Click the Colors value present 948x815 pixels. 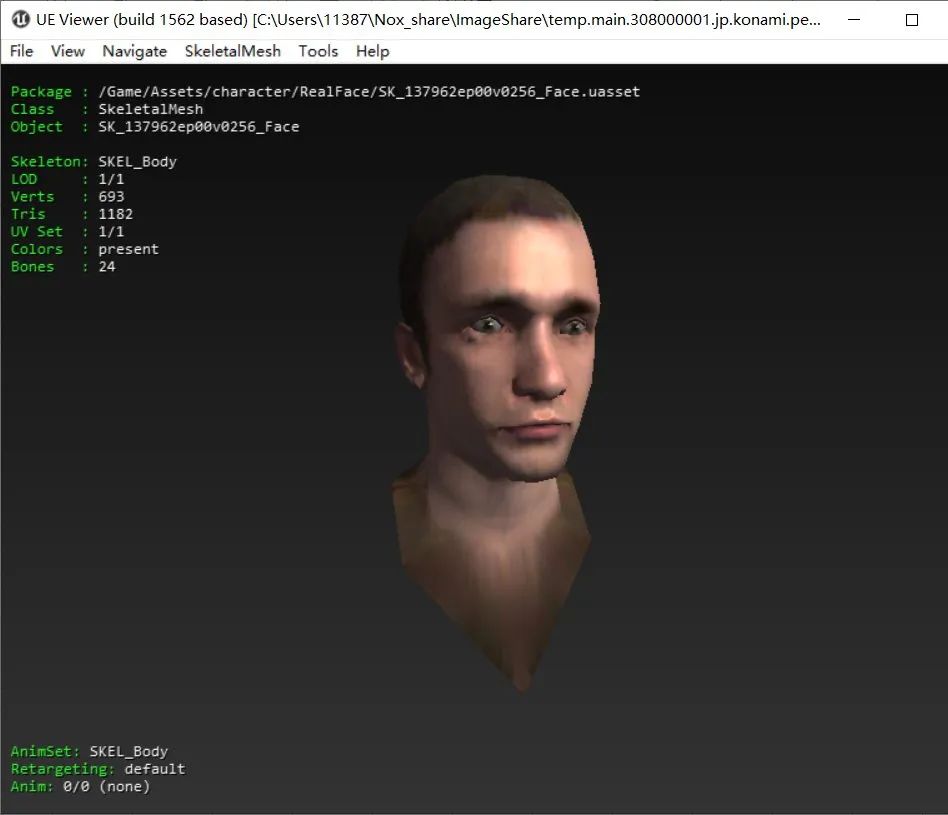pos(128,250)
